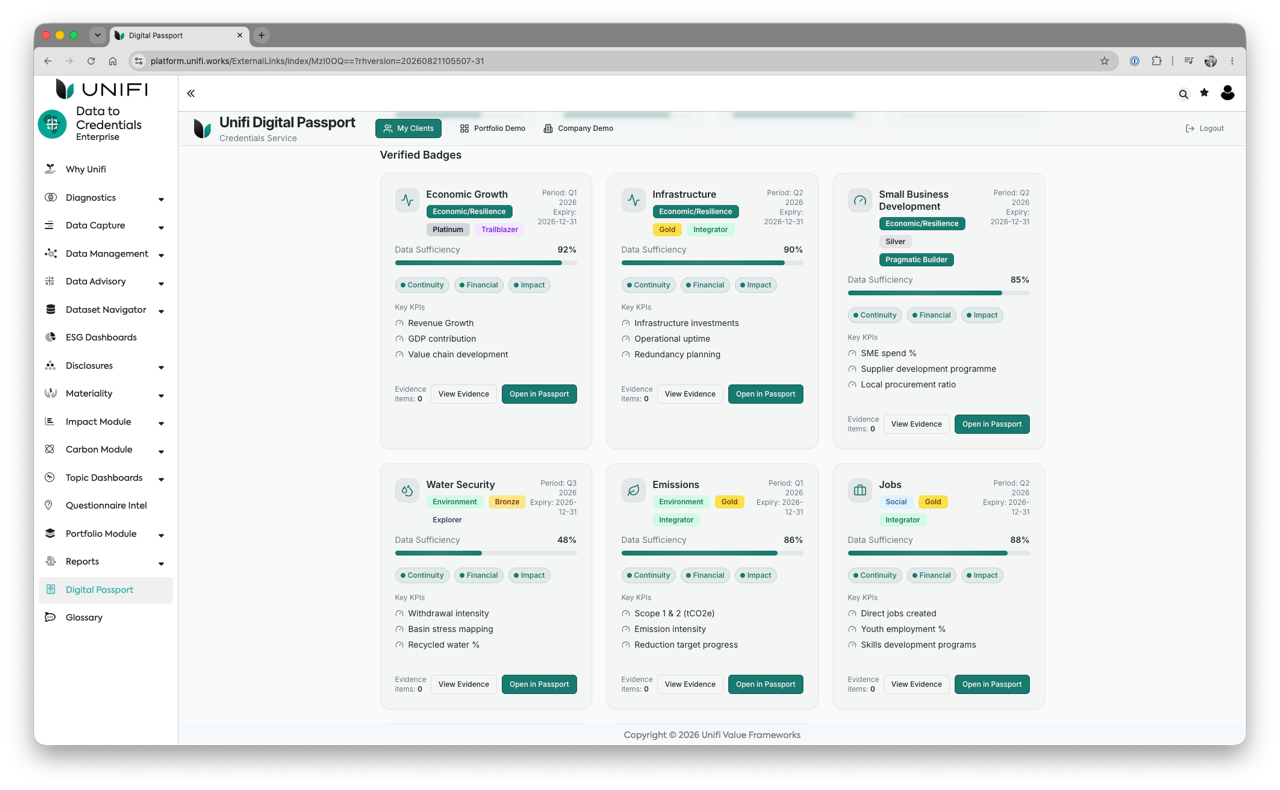The image size is (1280, 790).
Task: Click the search magnifier icon in header
Action: [1183, 94]
